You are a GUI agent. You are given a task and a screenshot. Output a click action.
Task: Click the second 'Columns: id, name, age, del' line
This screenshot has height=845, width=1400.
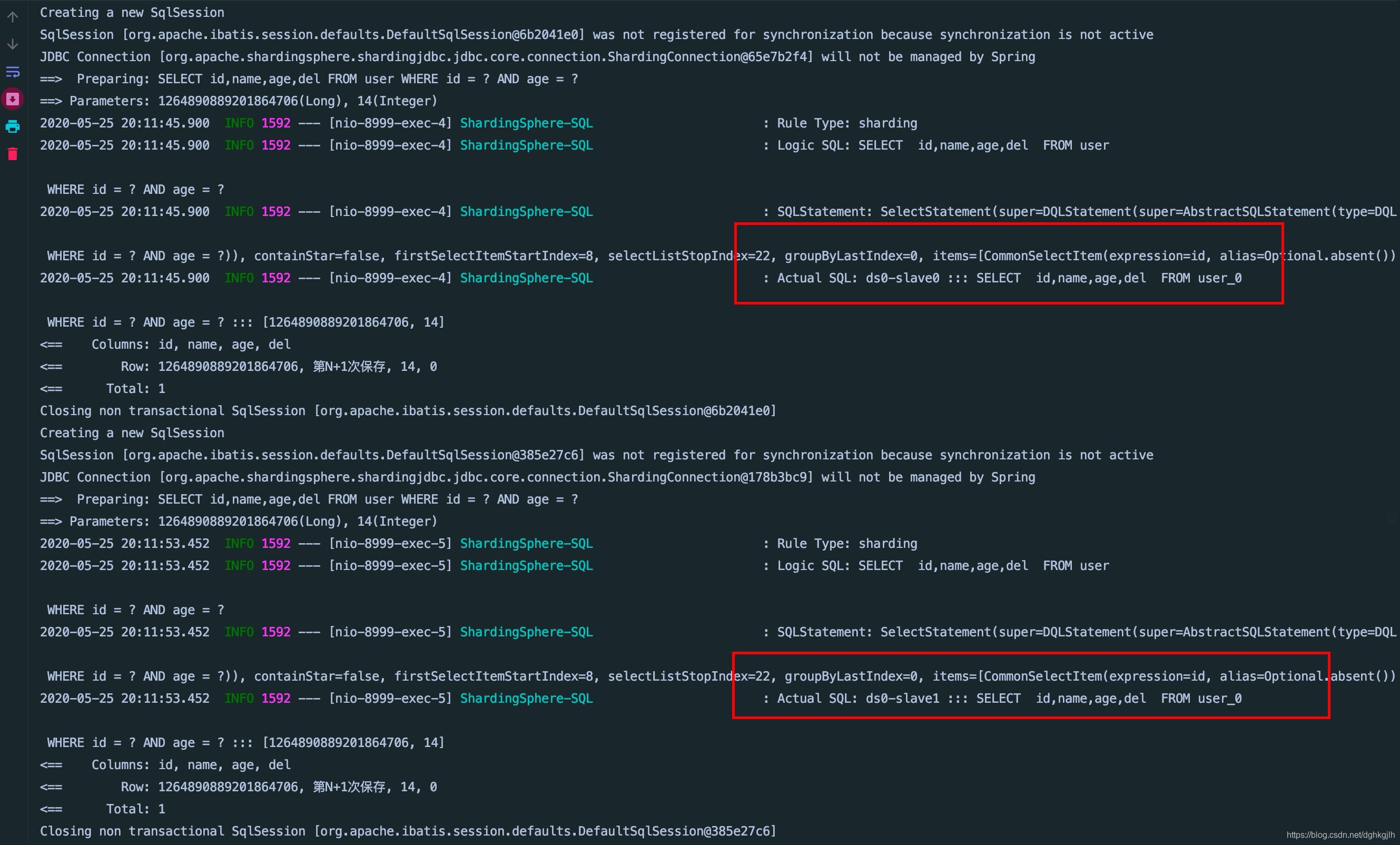click(x=165, y=765)
